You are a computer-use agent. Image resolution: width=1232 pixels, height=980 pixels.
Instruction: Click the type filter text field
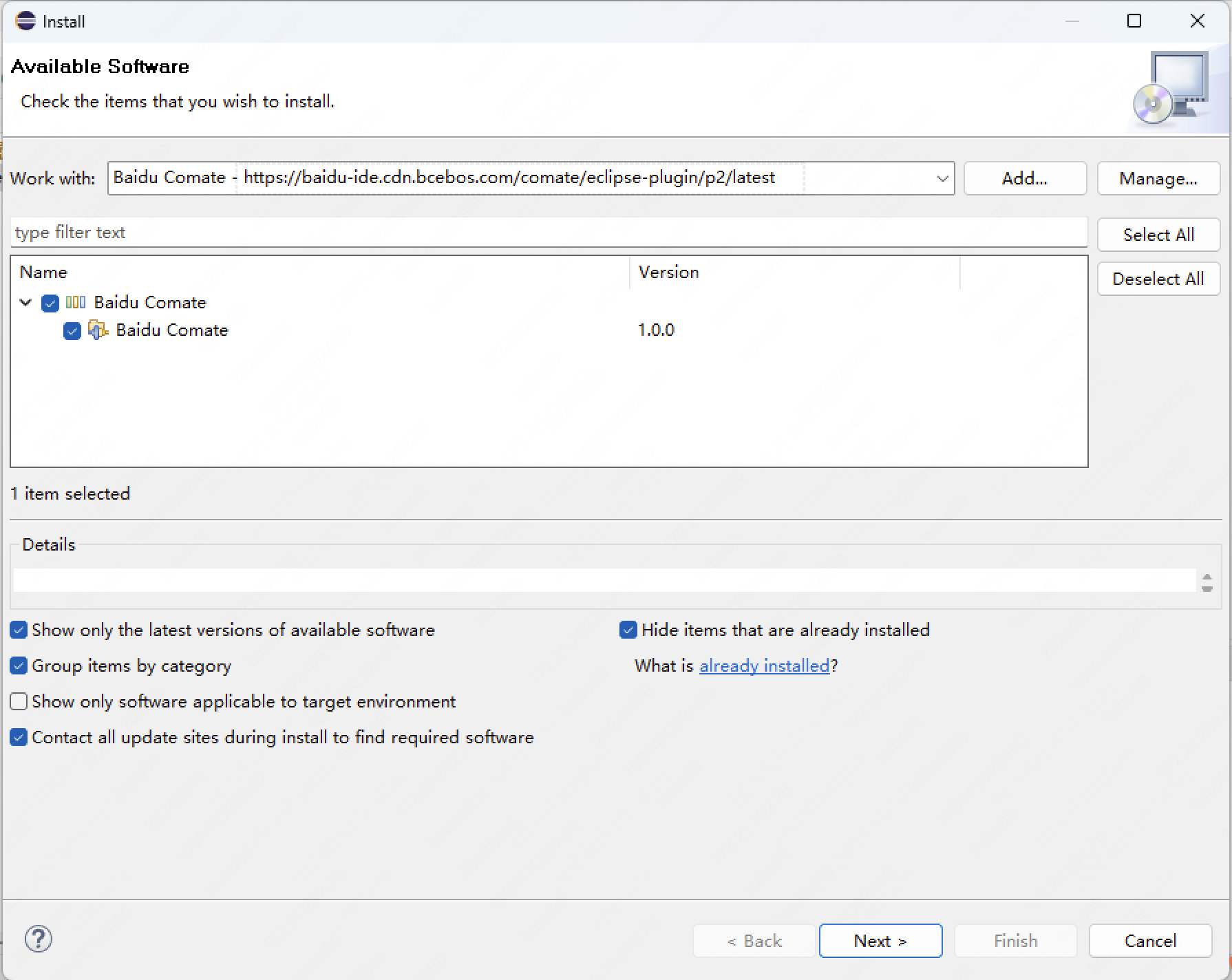pos(549,233)
